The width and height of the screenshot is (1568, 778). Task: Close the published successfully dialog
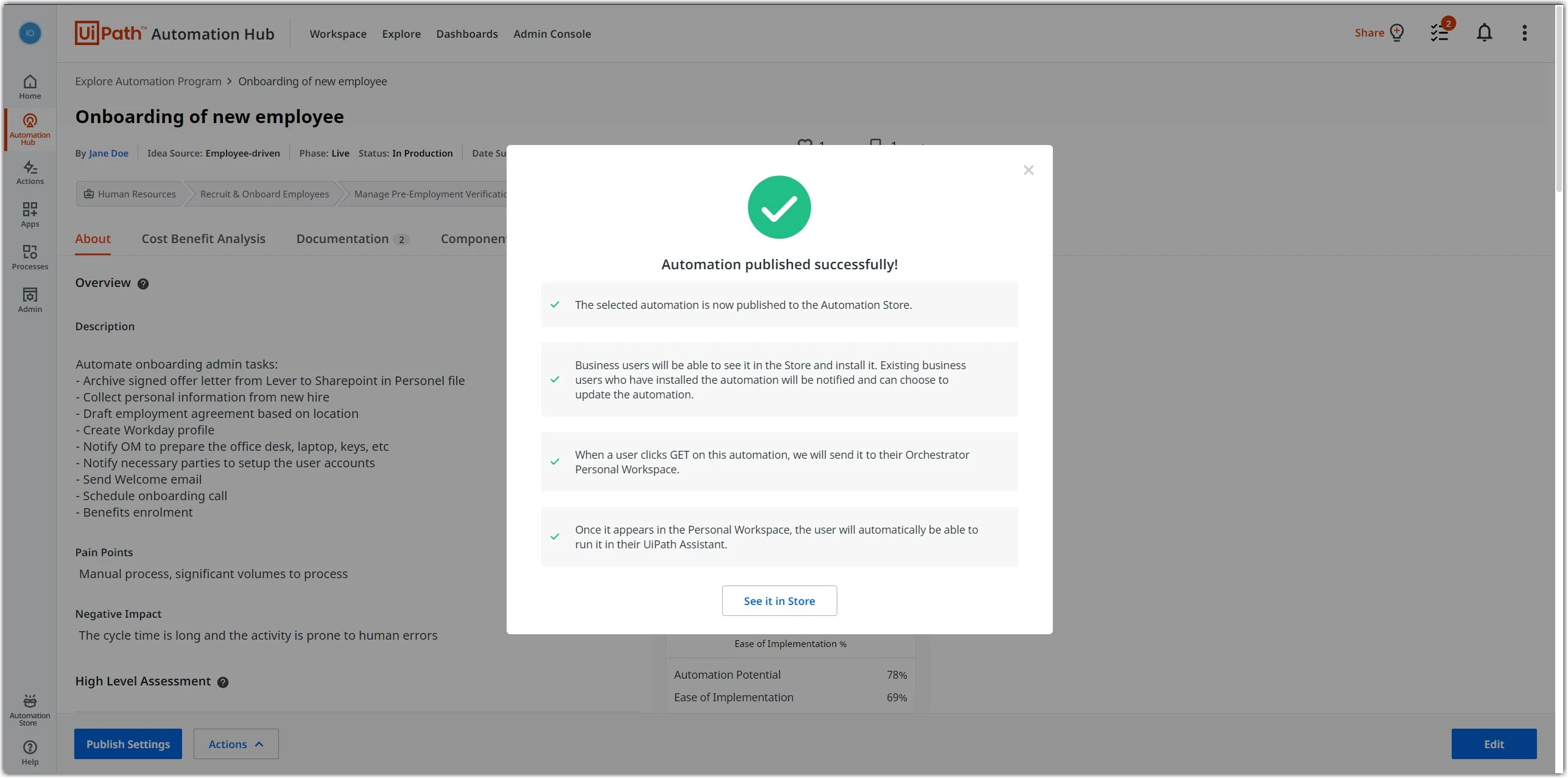pos(1028,170)
